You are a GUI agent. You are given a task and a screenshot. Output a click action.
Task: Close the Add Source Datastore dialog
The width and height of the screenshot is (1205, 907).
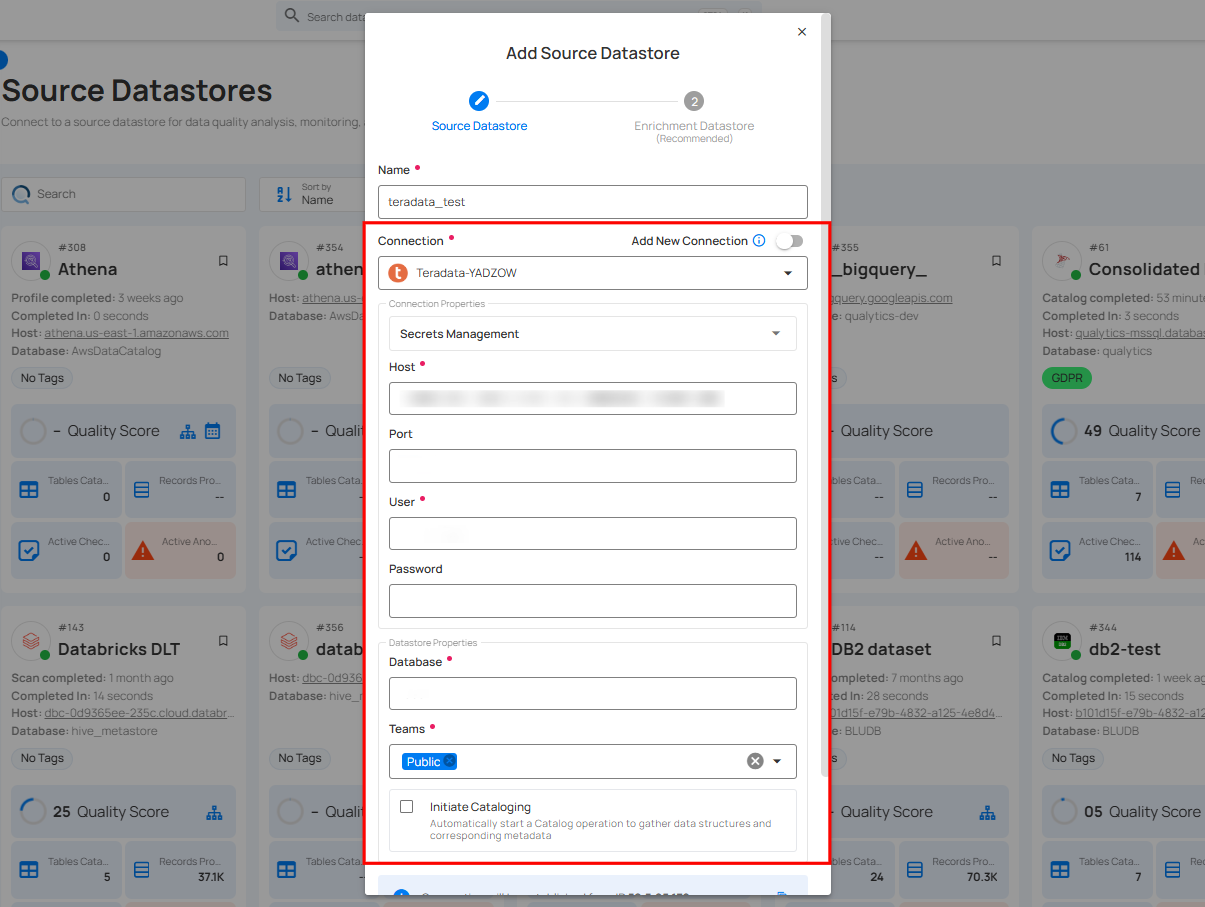pyautogui.click(x=801, y=32)
